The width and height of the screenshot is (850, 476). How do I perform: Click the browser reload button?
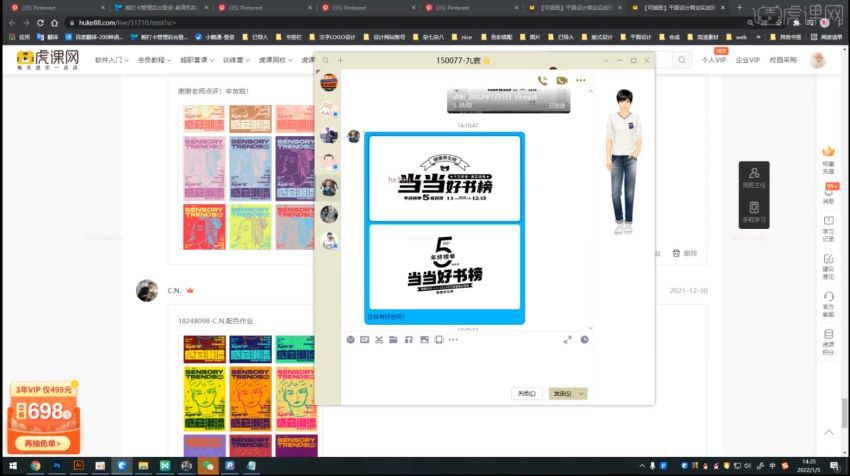(40, 23)
